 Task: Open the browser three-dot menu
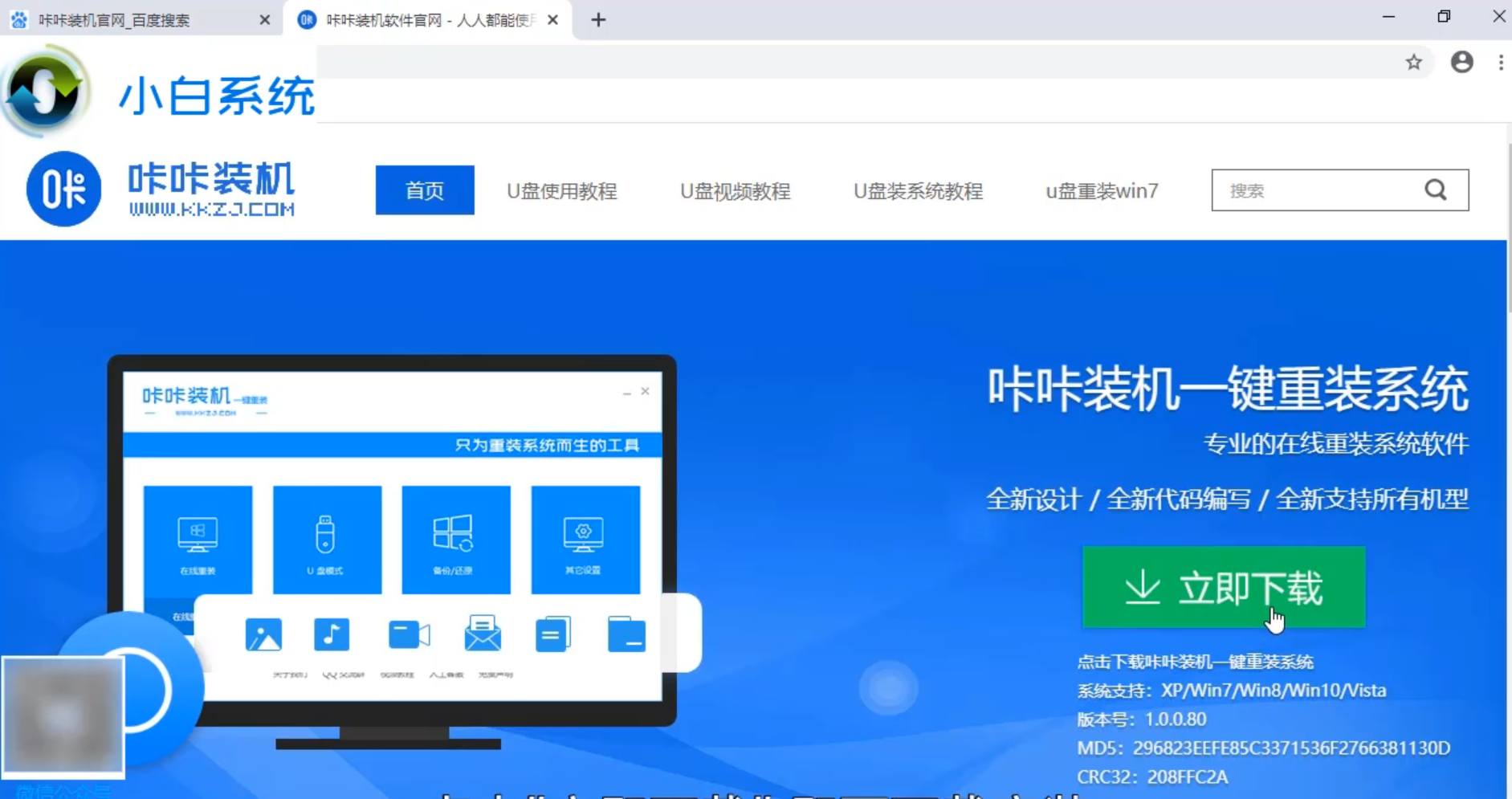pyautogui.click(x=1501, y=62)
